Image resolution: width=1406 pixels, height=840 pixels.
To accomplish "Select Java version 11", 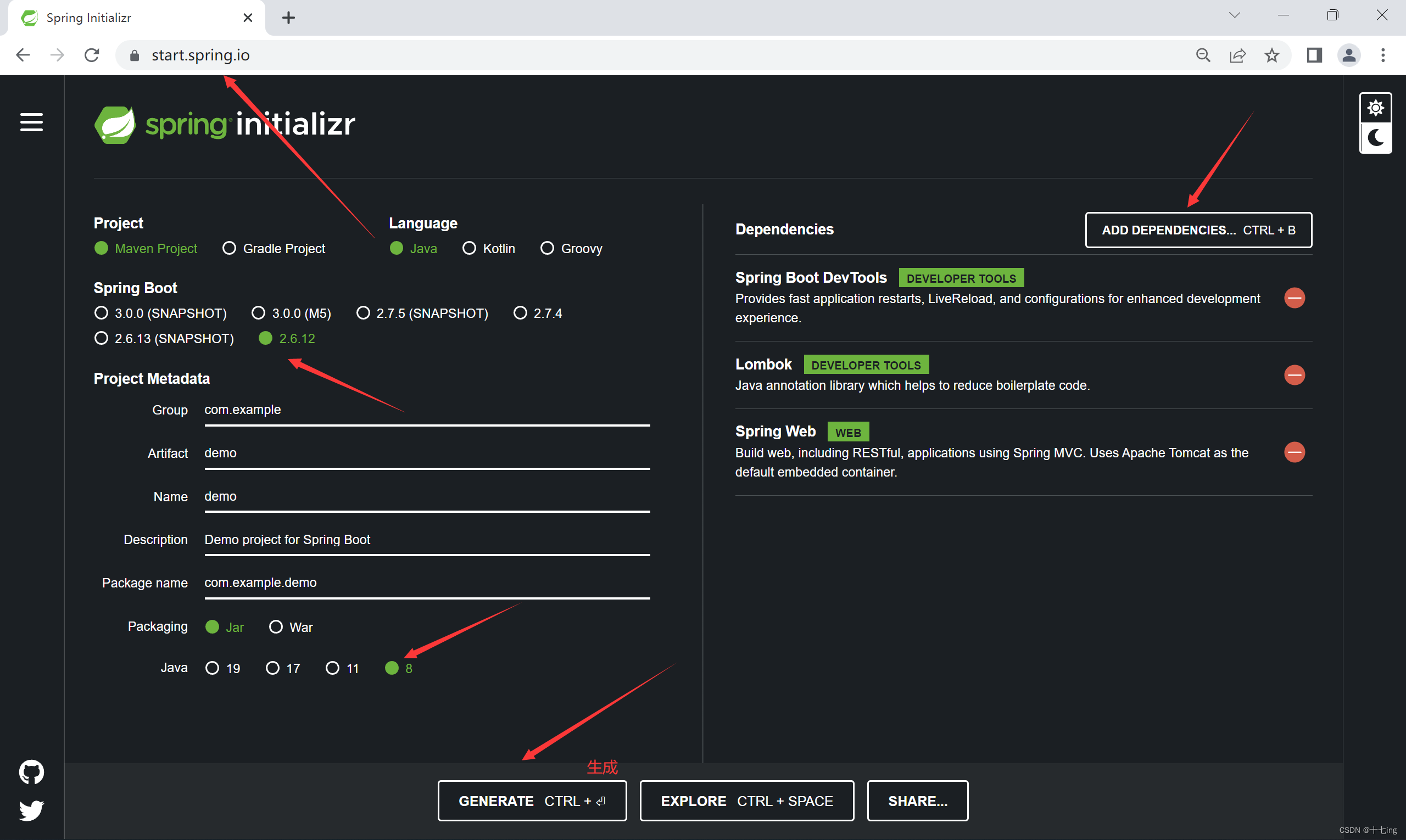I will 342,668.
